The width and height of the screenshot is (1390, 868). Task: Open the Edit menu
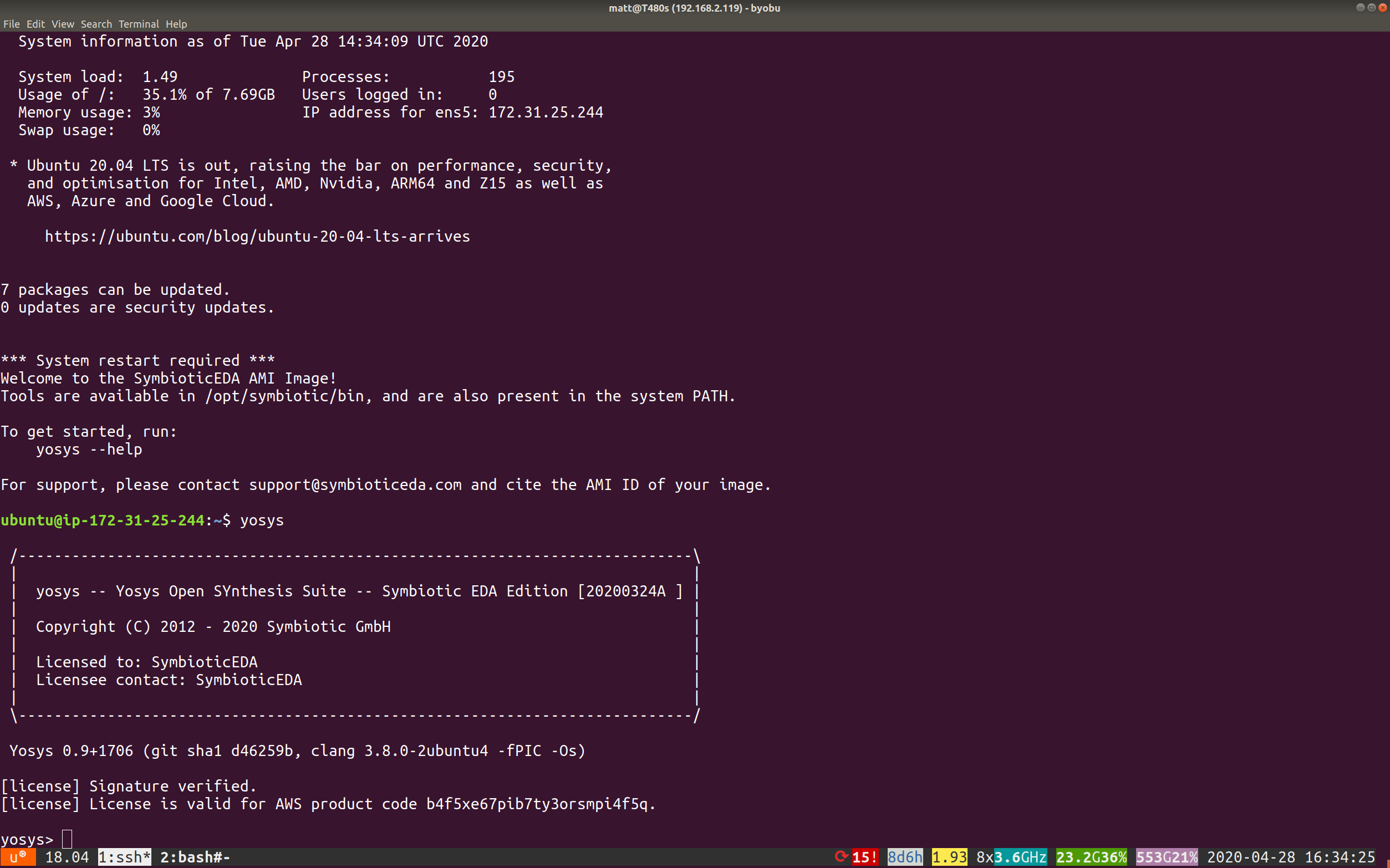pos(35,24)
